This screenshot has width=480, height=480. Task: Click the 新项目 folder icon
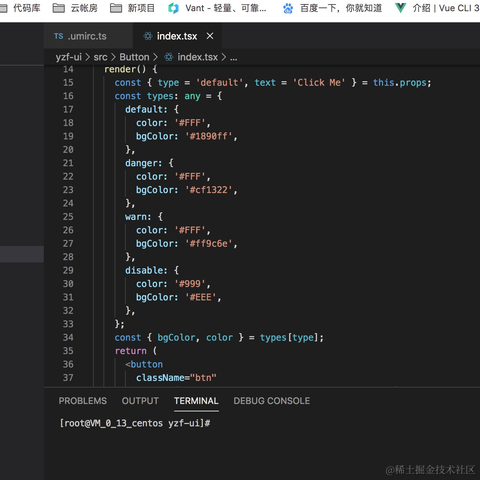coord(116,8)
